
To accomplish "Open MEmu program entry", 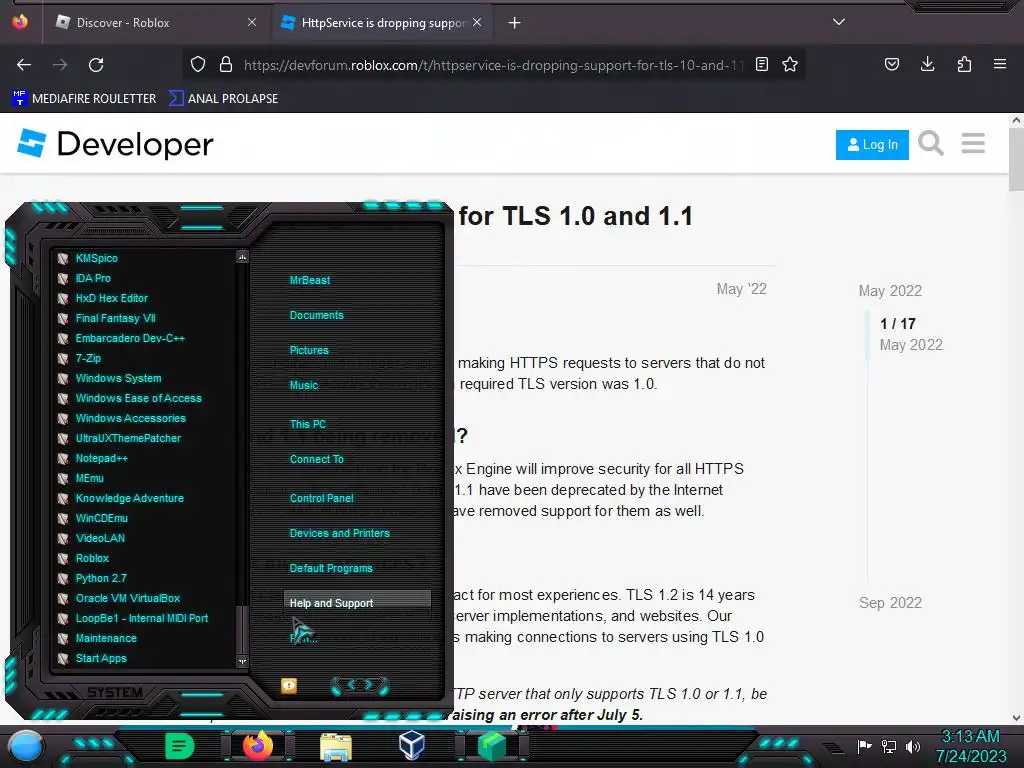I will click(89, 478).
